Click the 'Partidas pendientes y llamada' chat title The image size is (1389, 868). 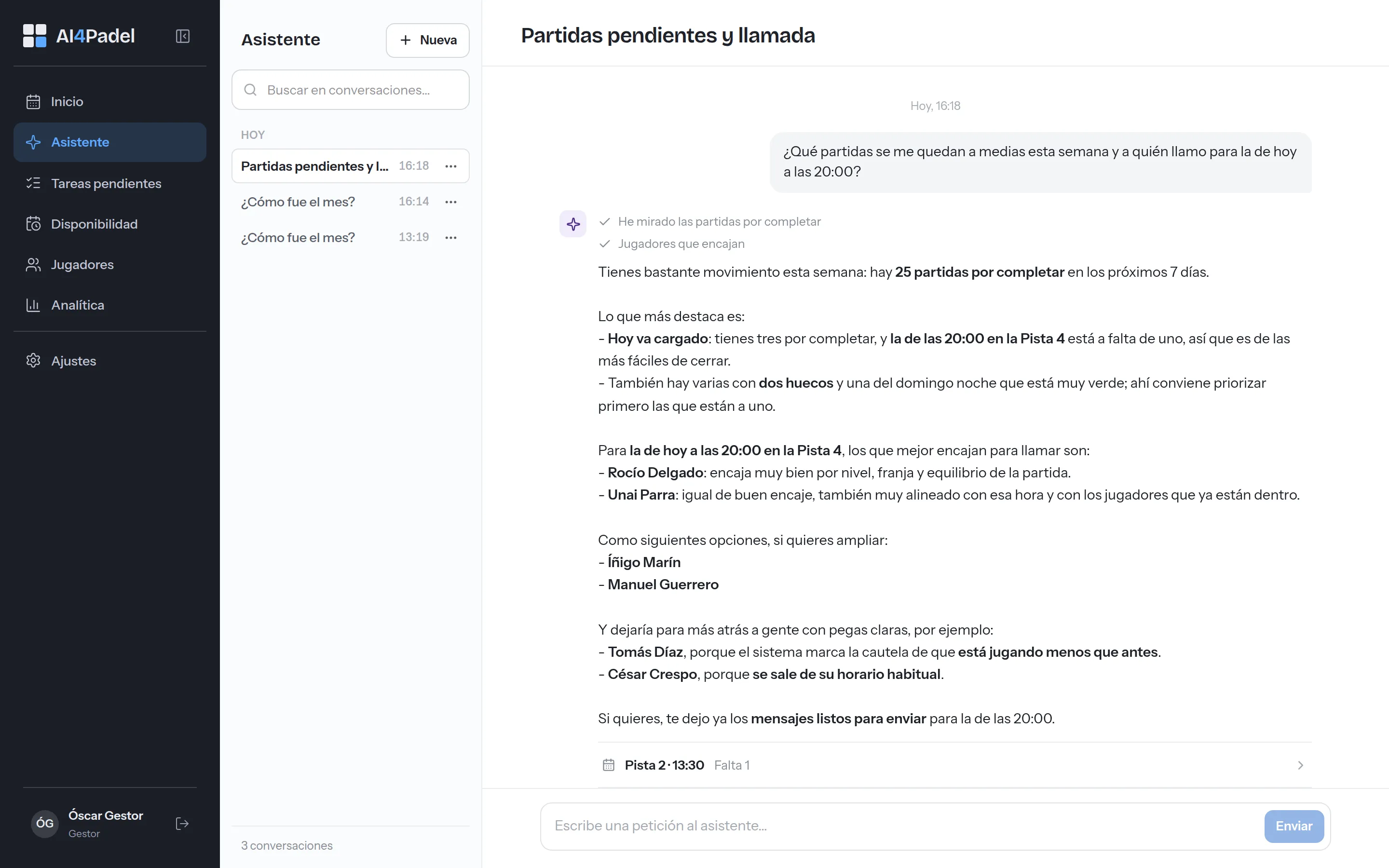tap(667, 36)
